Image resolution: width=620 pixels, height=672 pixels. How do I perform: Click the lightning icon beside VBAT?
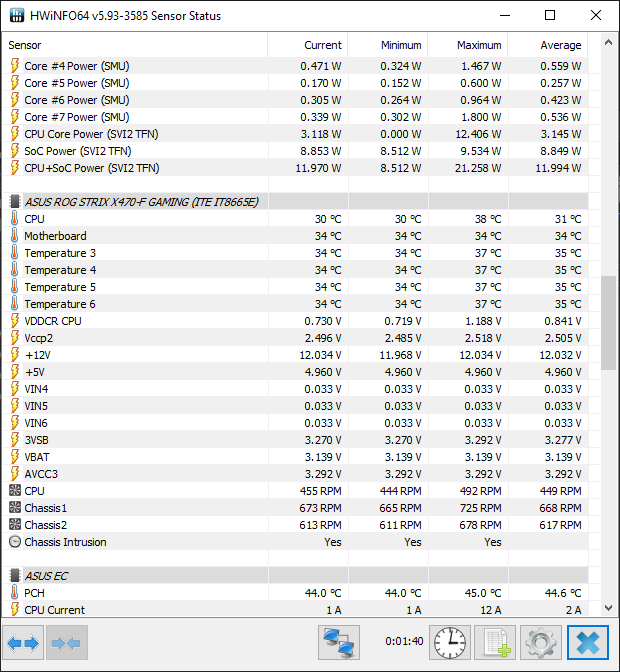pos(15,457)
